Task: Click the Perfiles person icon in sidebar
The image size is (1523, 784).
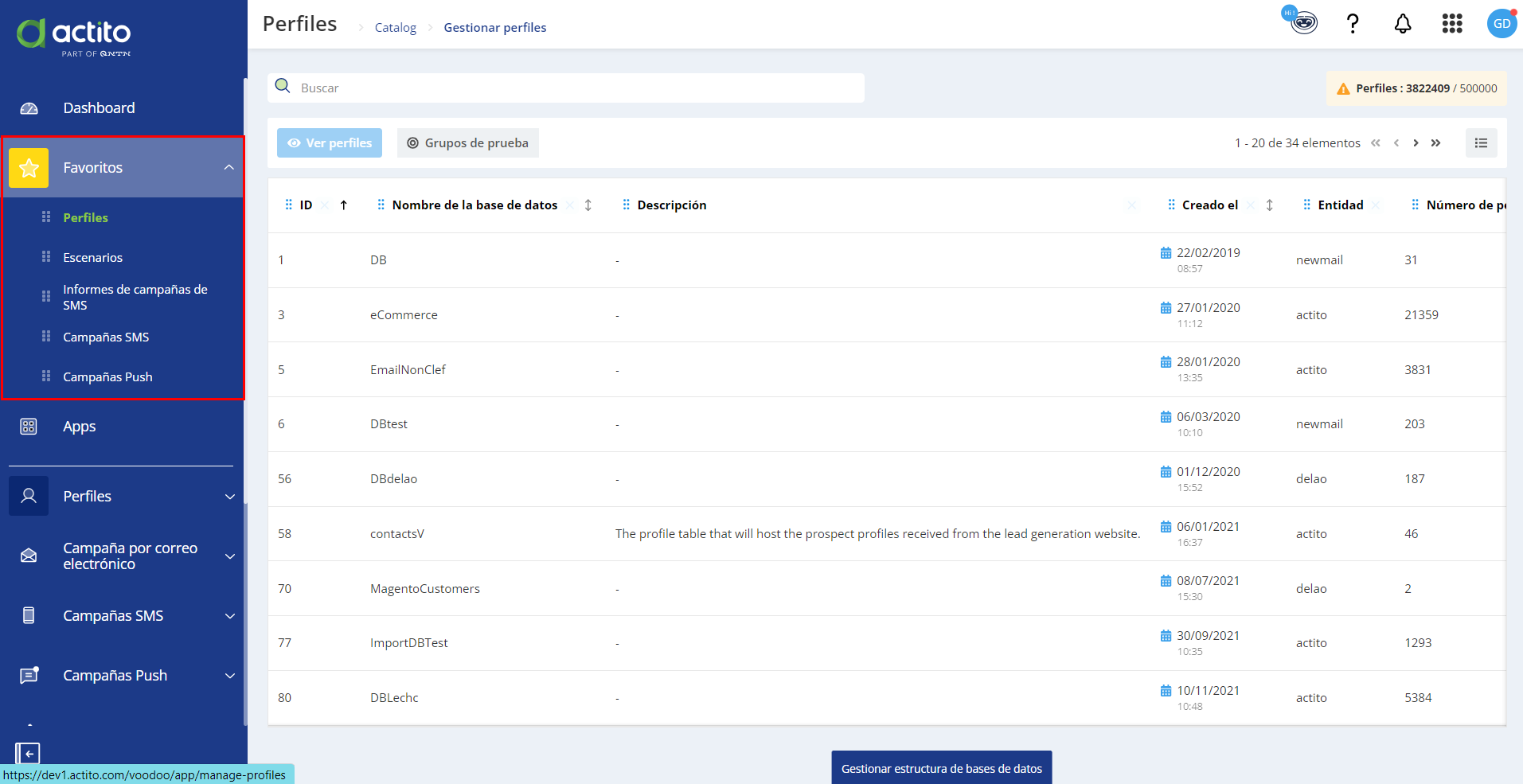Action: tap(29, 496)
